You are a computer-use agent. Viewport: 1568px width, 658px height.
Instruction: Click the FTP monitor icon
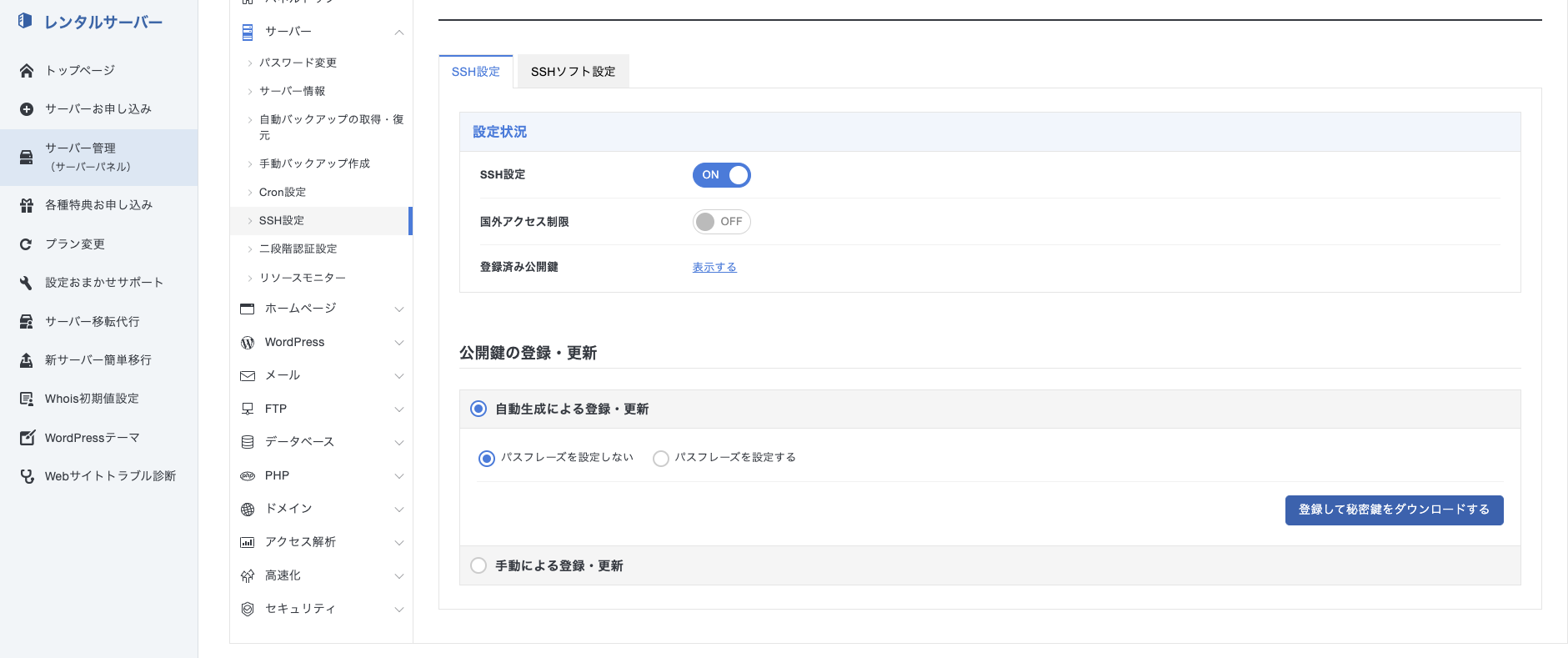[248, 409]
